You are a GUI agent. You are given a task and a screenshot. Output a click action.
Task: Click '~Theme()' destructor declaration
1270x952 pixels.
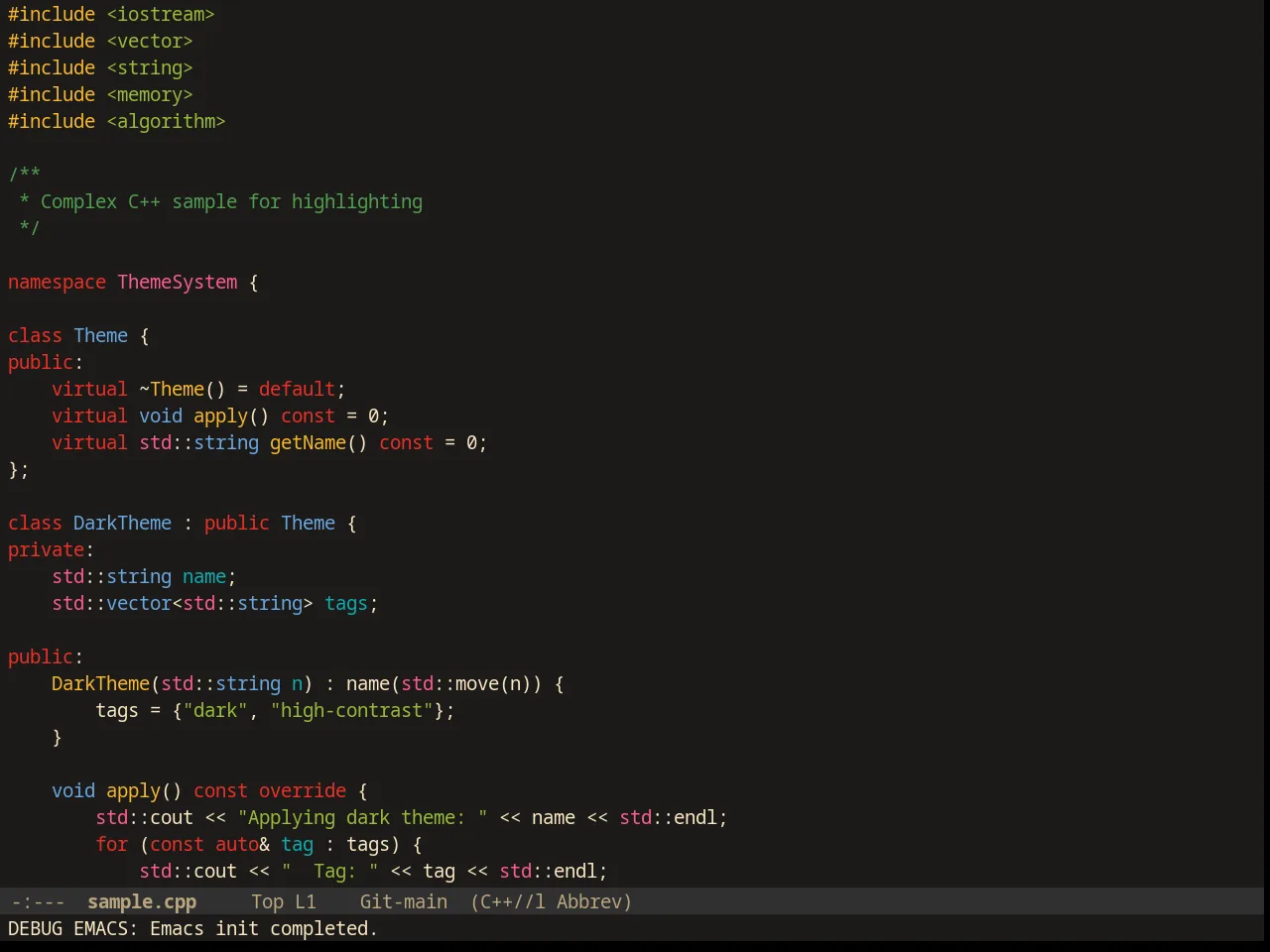pos(183,390)
